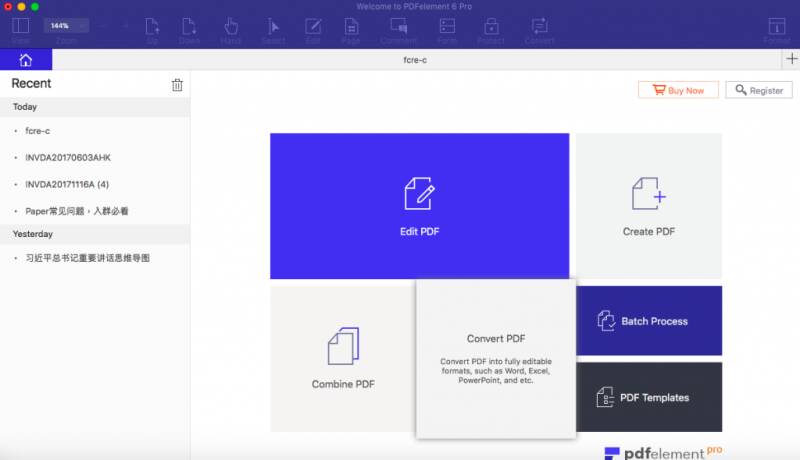Click the Down page icon

click(189, 27)
